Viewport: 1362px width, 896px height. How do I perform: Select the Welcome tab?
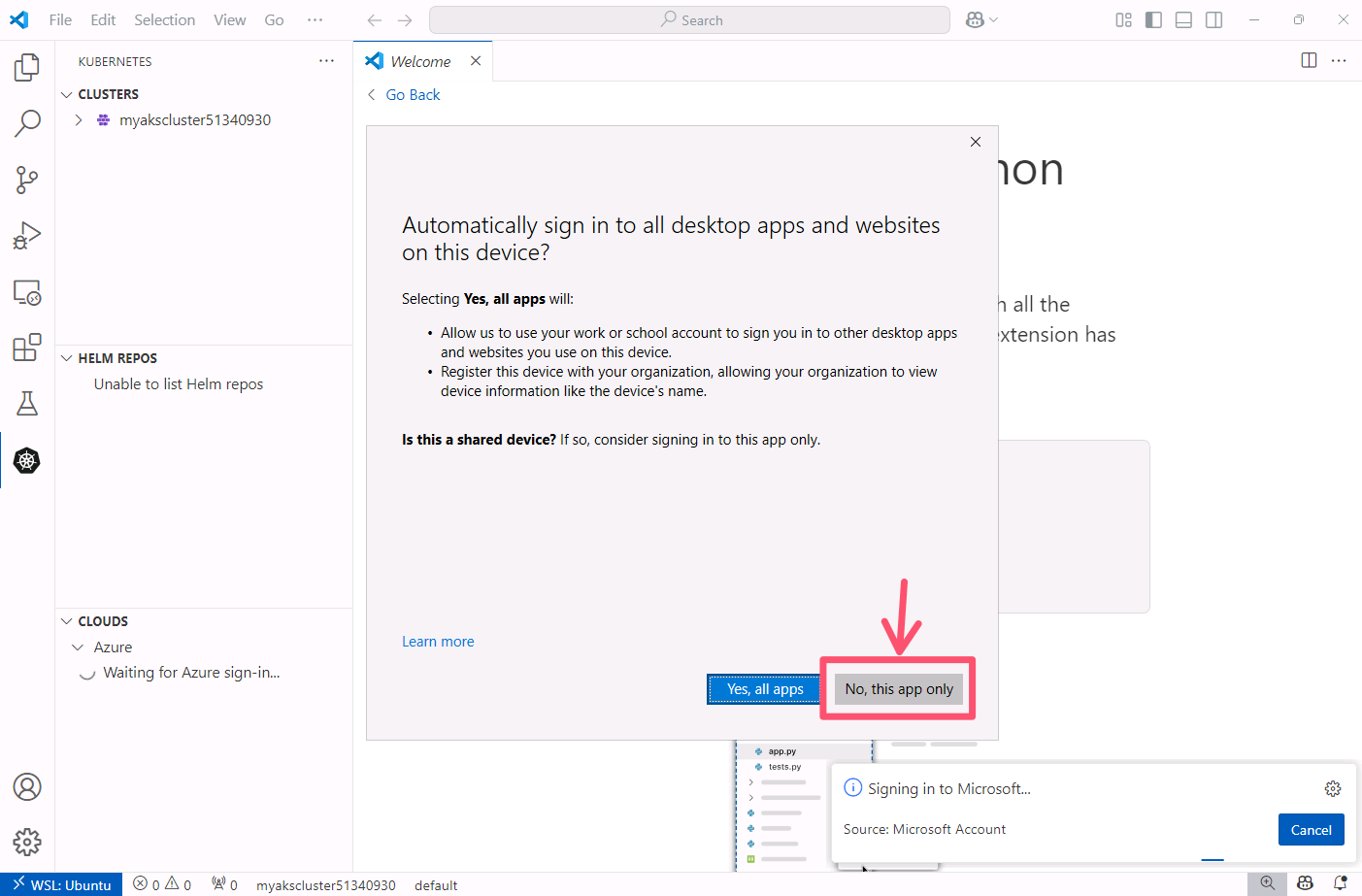pyautogui.click(x=419, y=61)
